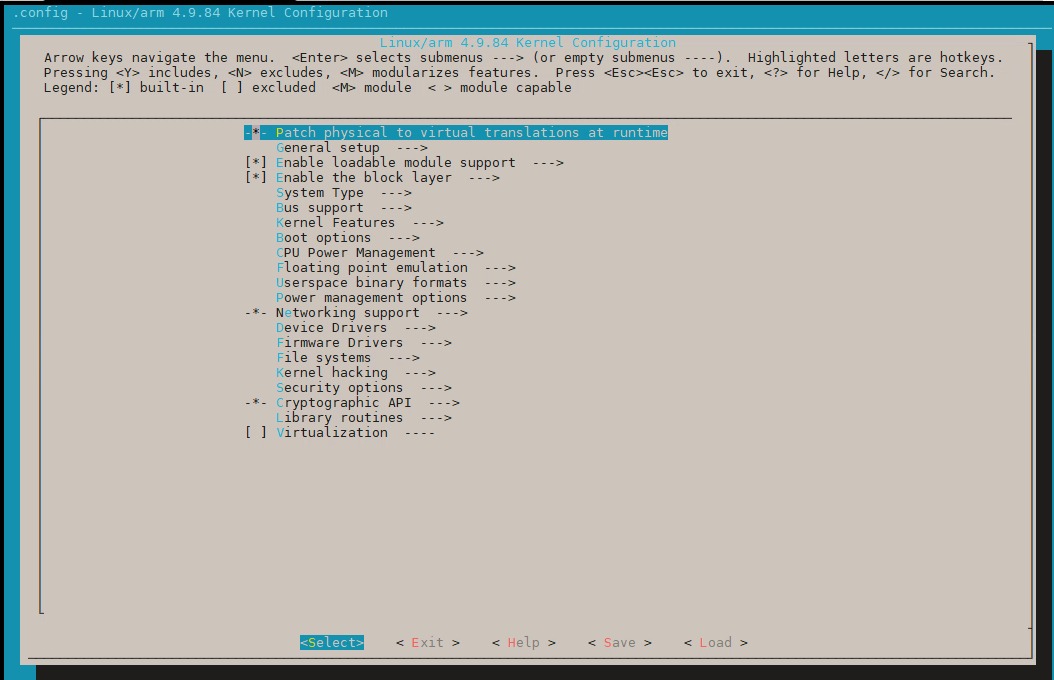
Task: Expand the Networking support arrow
Action: pos(452,313)
